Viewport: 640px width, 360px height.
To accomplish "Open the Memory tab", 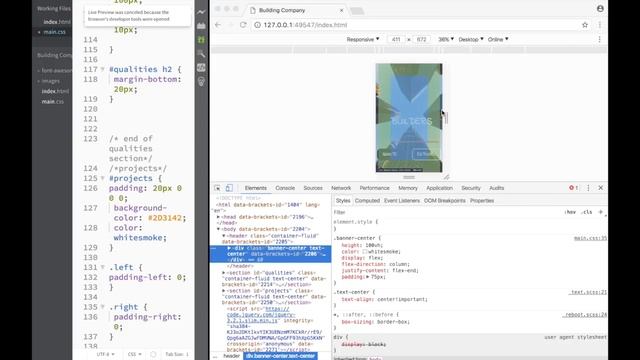I will tap(408, 188).
